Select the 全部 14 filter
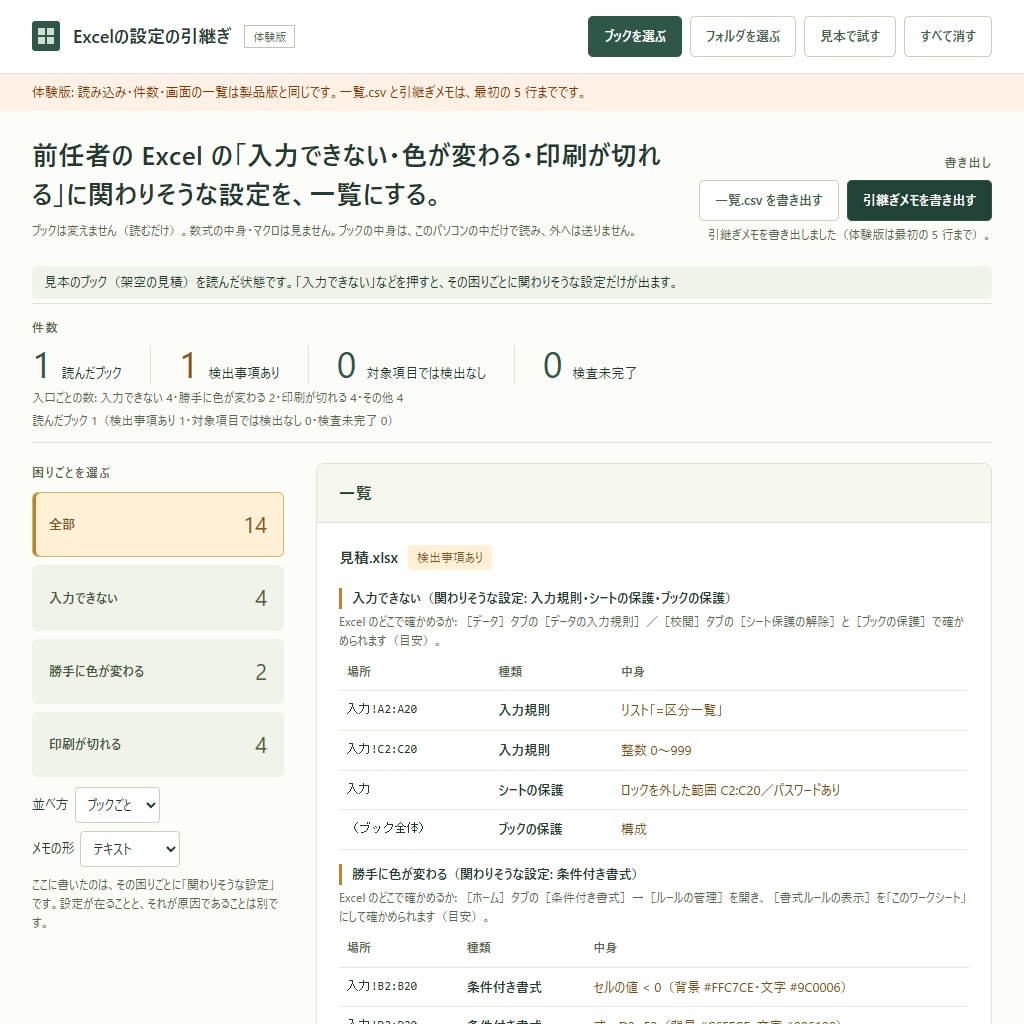 tap(158, 524)
